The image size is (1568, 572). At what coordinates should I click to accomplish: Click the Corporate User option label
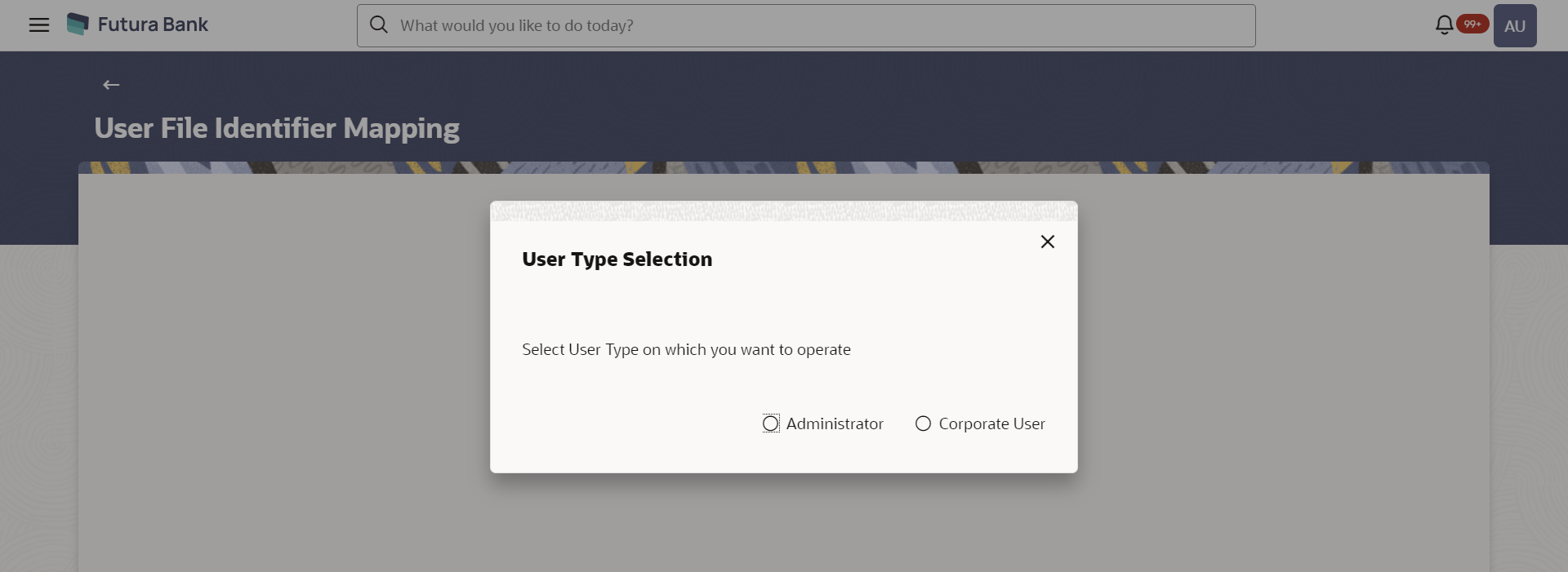(991, 423)
